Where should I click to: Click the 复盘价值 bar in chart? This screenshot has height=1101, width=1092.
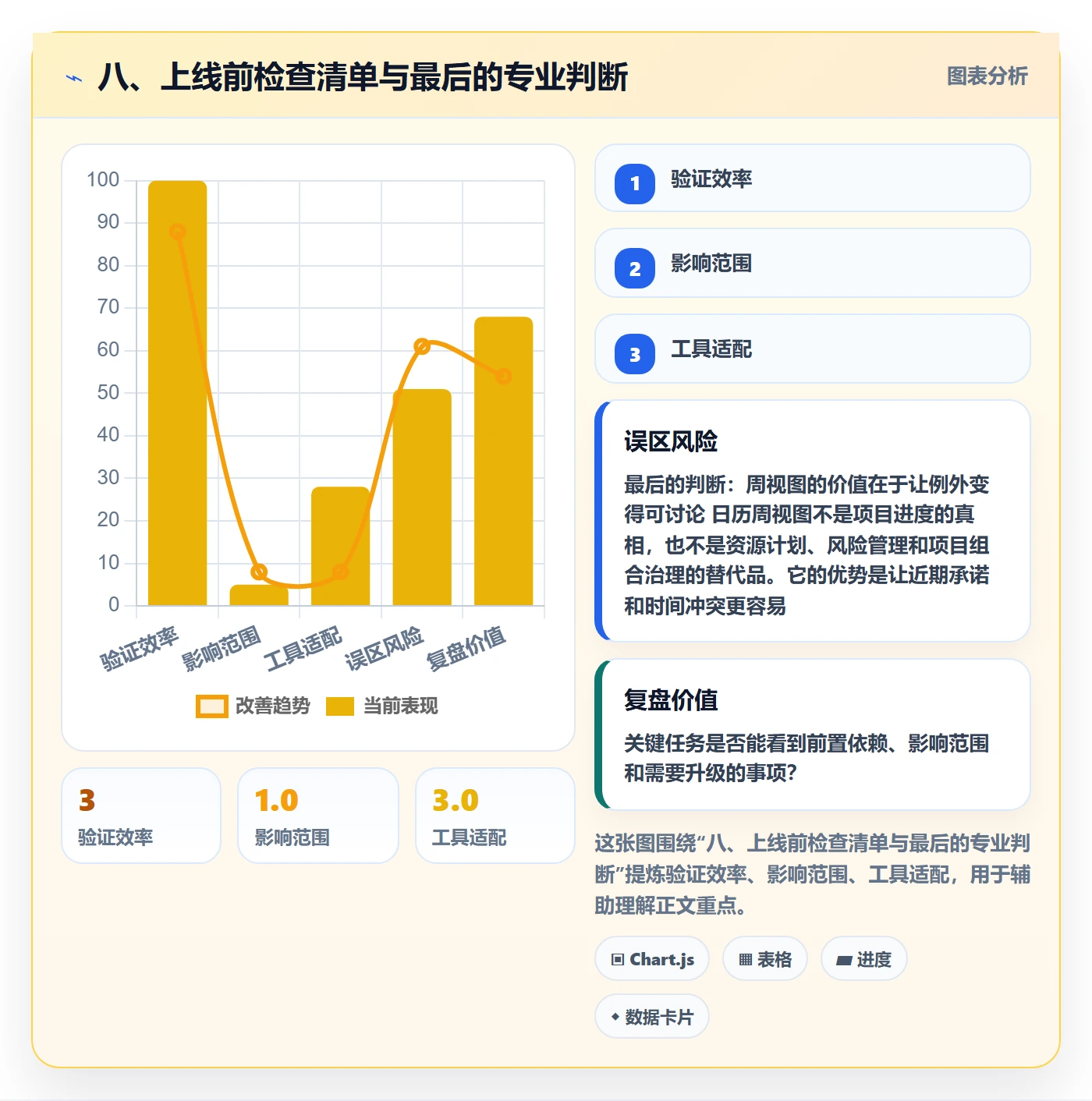503,461
